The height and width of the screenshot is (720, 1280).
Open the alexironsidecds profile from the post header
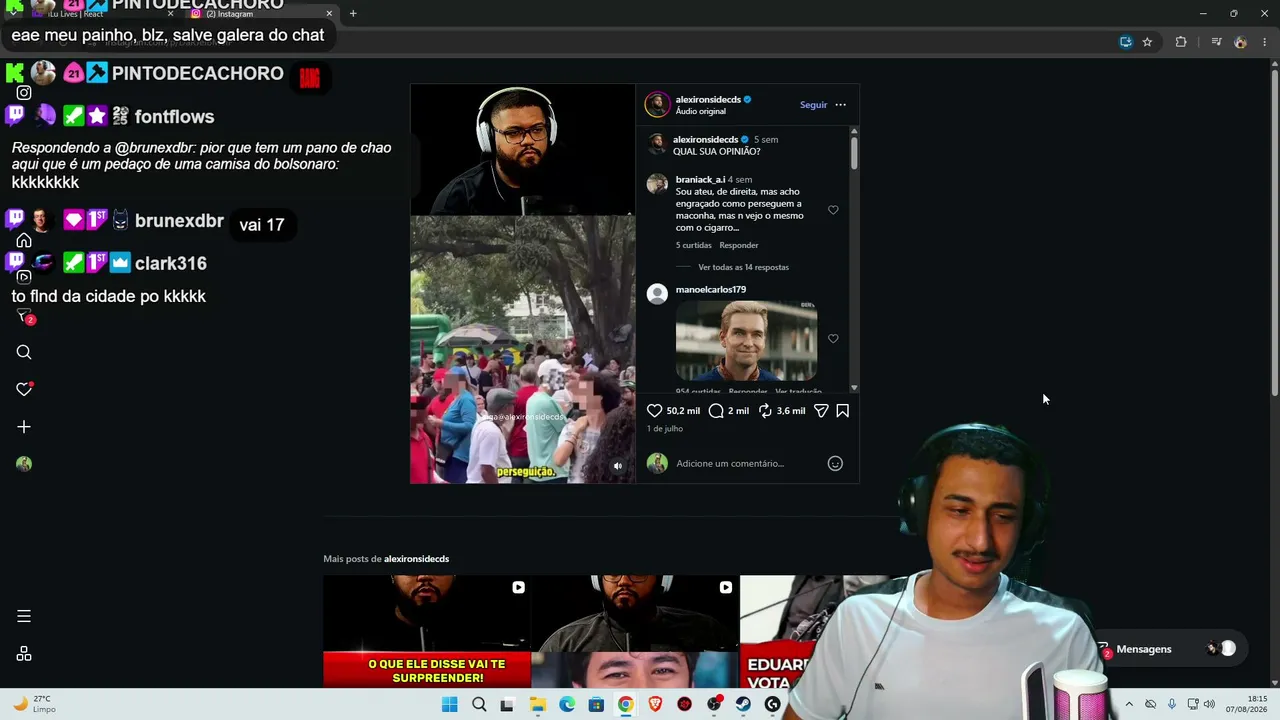point(708,100)
